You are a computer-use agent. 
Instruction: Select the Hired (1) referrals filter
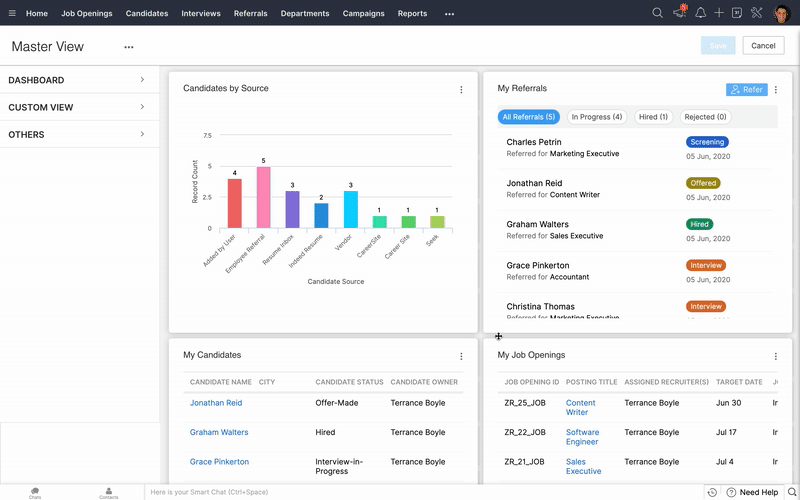click(x=654, y=117)
